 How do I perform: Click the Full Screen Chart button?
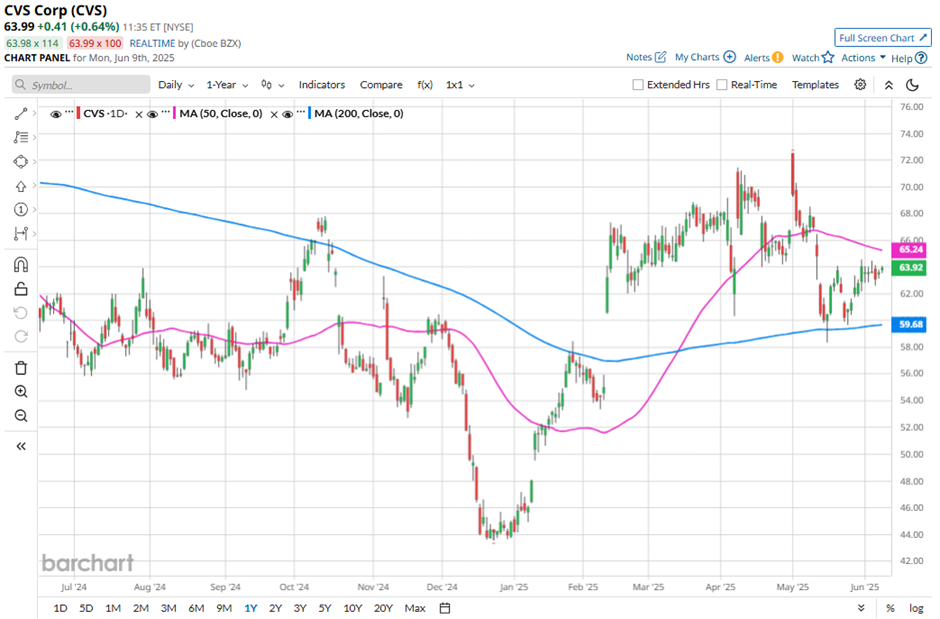883,38
